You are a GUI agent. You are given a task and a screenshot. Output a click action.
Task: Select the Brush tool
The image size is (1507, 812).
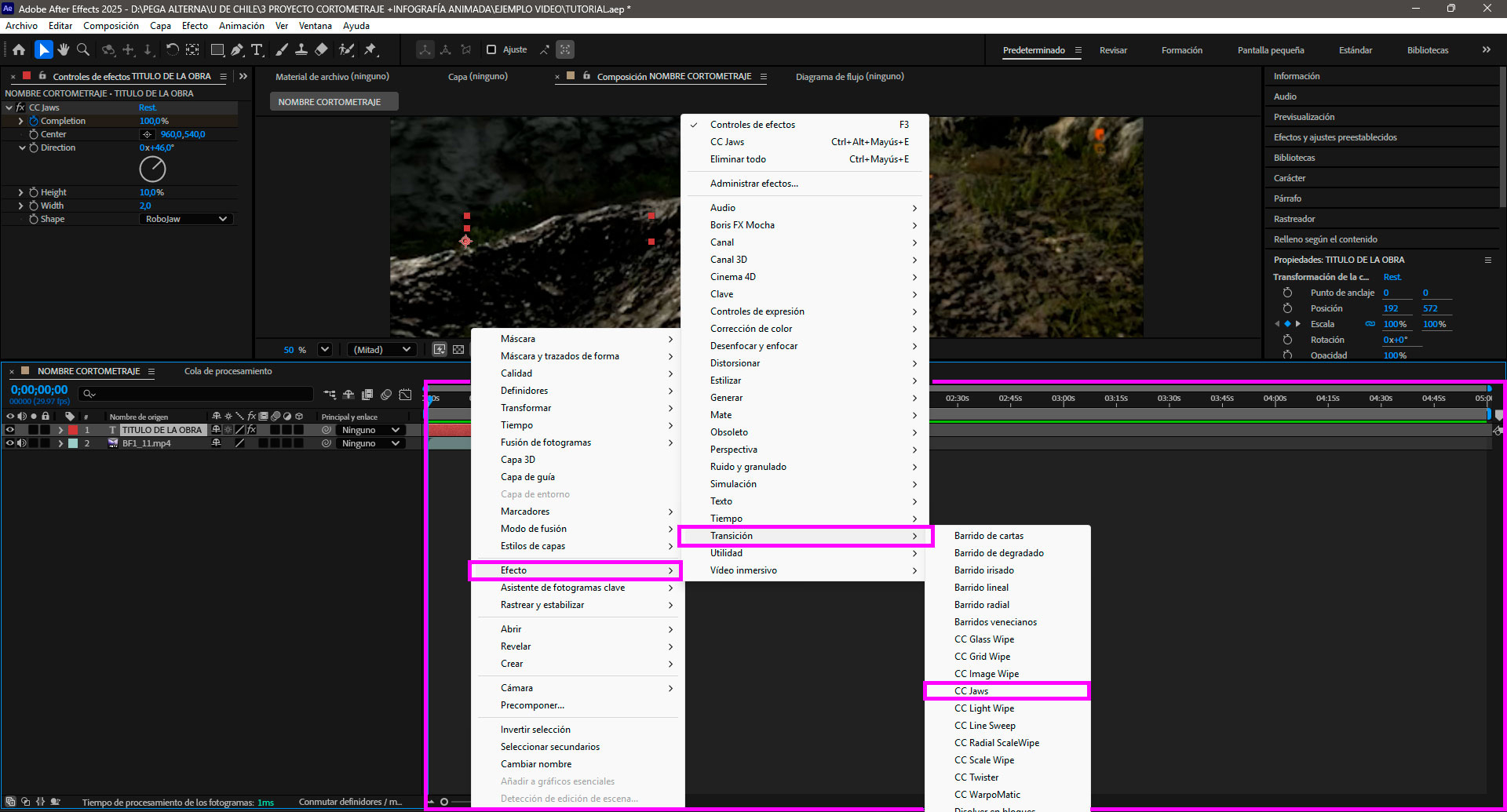coord(282,49)
